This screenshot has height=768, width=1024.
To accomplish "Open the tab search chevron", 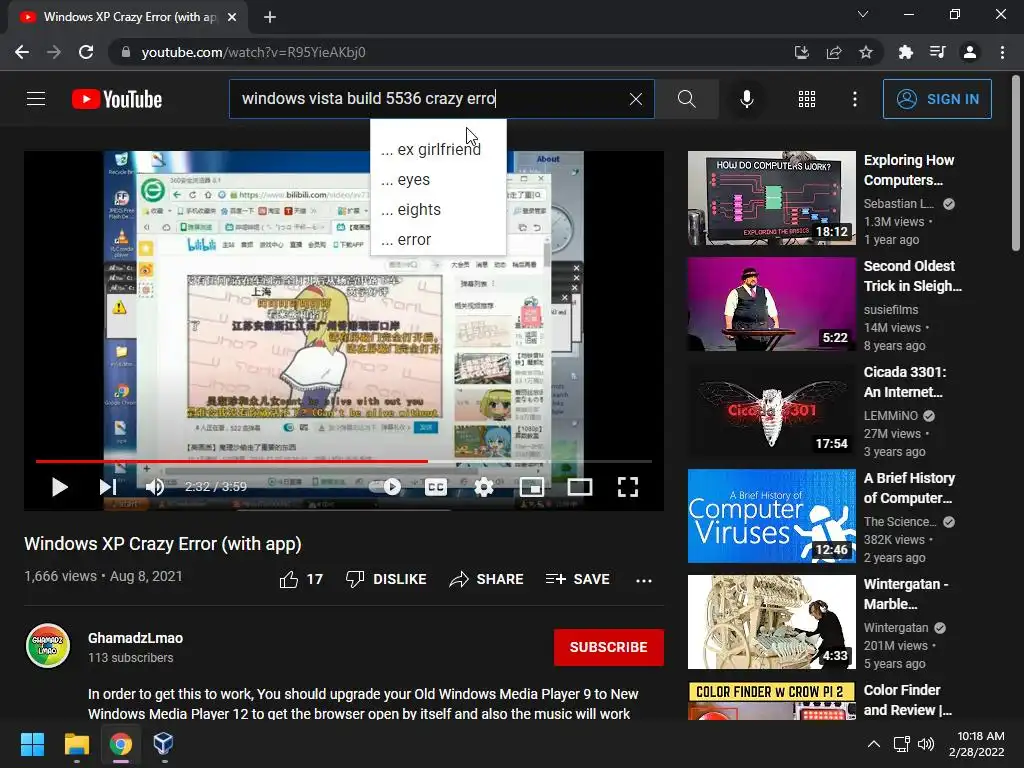I will (863, 14).
